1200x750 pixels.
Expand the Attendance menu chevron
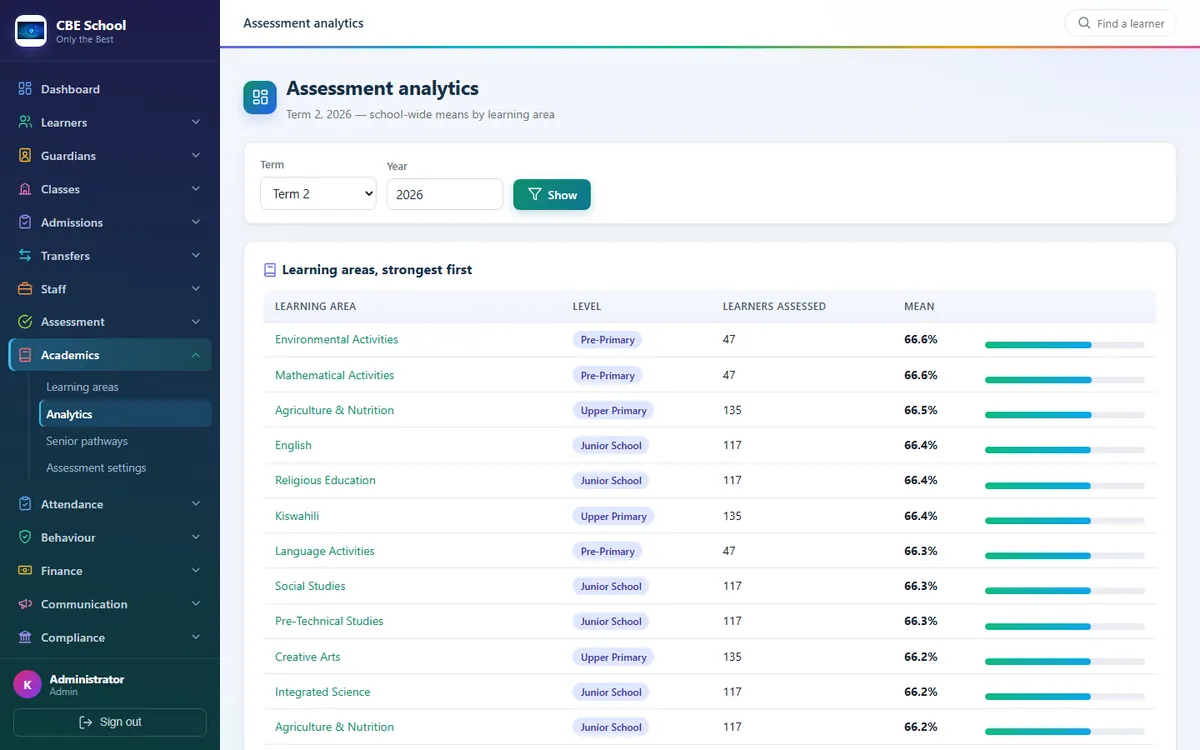[x=196, y=504]
